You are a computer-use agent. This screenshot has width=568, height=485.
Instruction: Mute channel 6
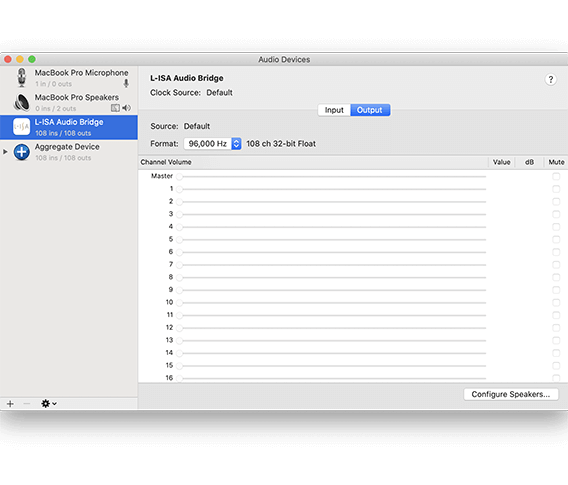coord(556,252)
